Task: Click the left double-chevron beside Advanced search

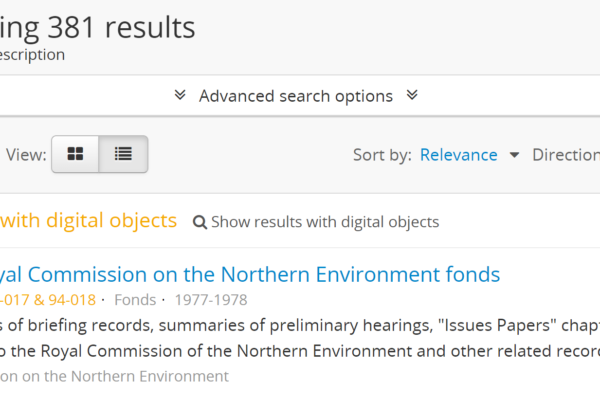Action: pos(180,96)
